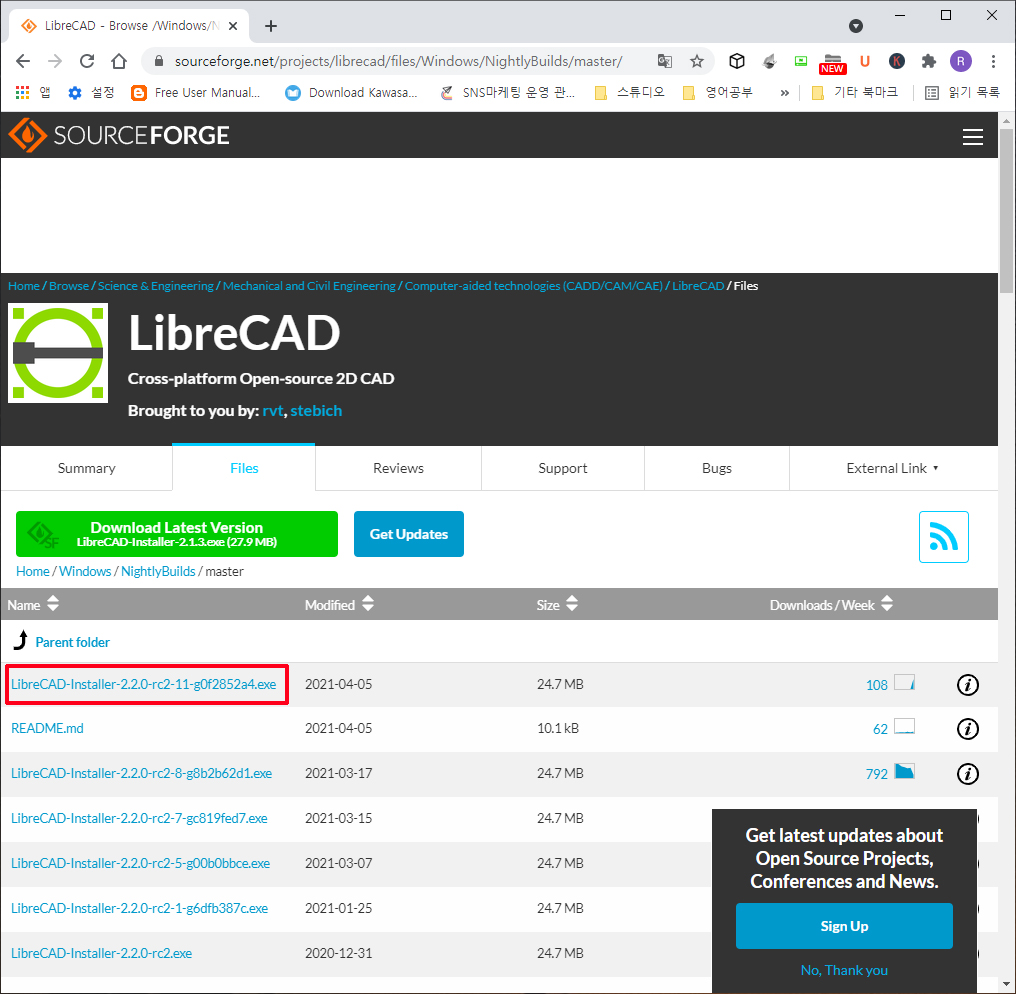Download LibreCAD-Installer-2.2.0-rc2.exe
Image resolution: width=1016 pixels, height=994 pixels.
click(x=102, y=953)
